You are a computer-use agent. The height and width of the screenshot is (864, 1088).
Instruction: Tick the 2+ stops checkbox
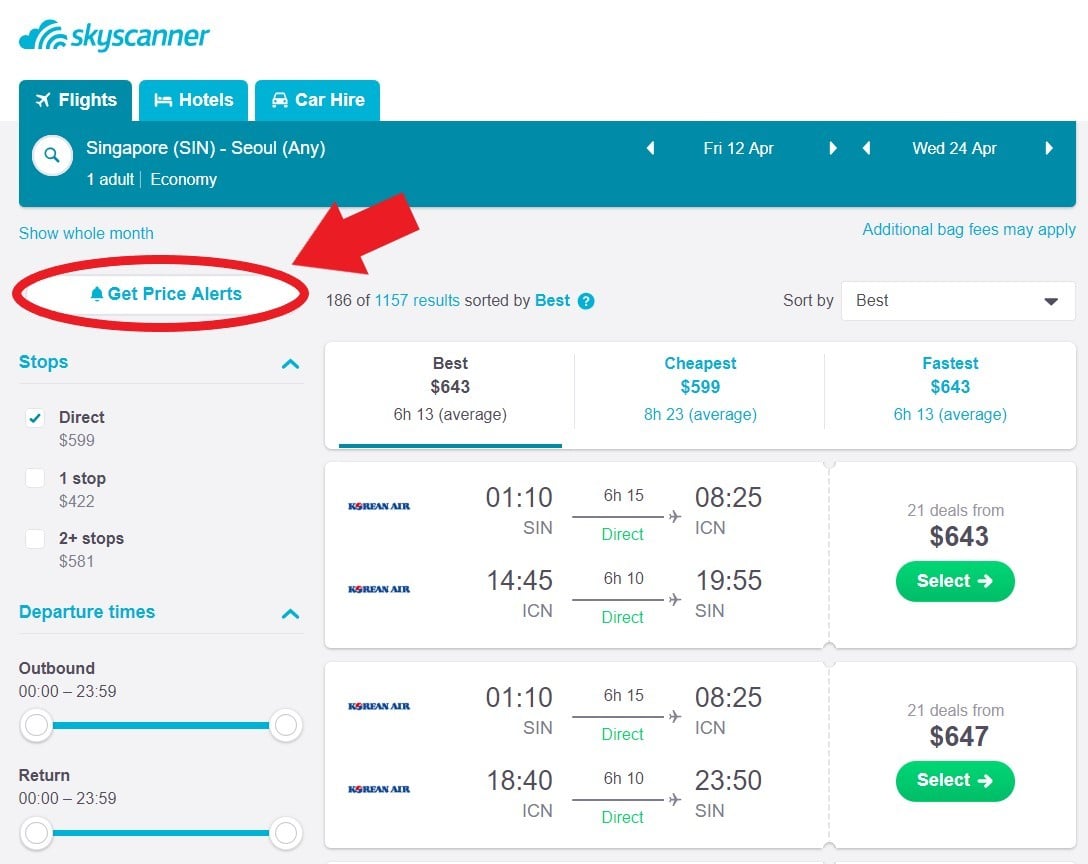tap(35, 539)
